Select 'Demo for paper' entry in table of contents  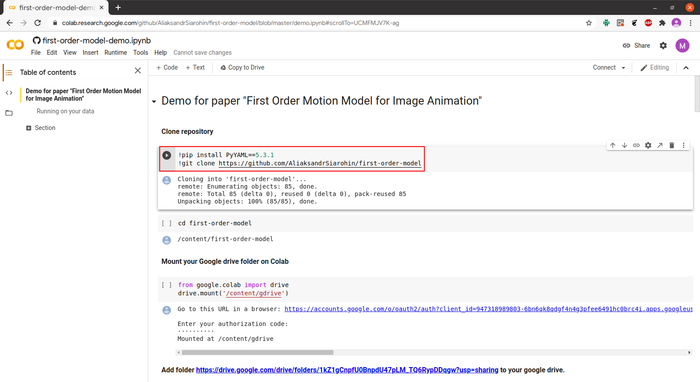(x=83, y=95)
